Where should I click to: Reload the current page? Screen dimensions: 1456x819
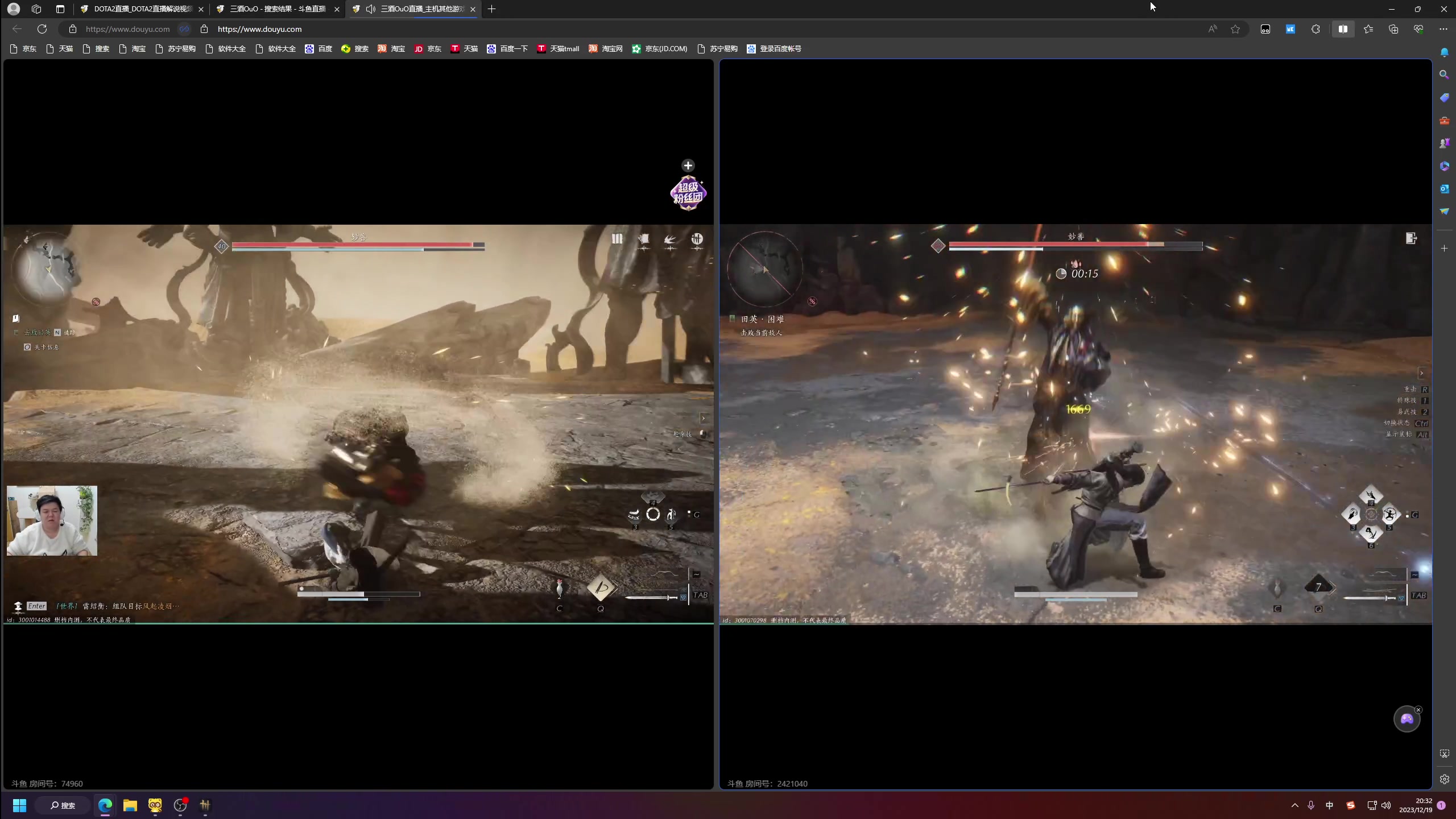[x=42, y=29]
